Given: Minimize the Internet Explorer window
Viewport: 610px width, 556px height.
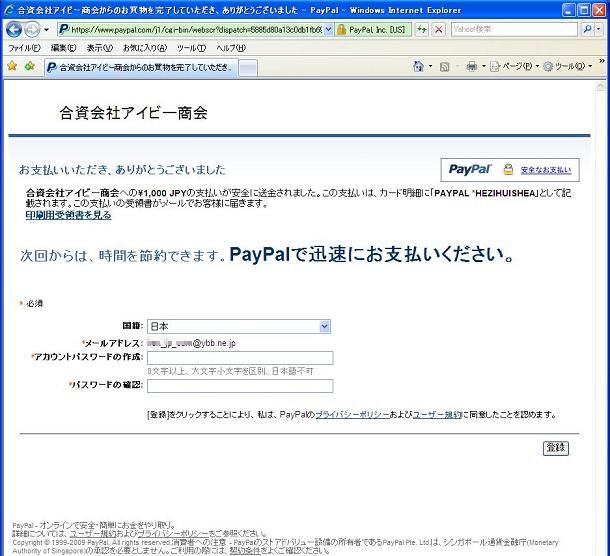Looking at the screenshot, I should [x=569, y=10].
